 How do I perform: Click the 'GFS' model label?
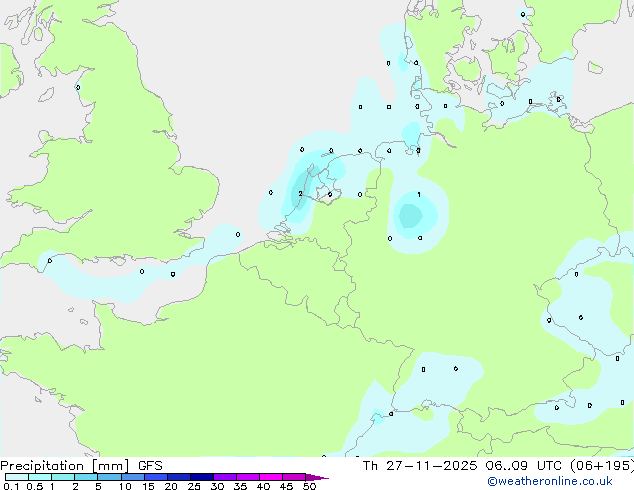point(150,466)
